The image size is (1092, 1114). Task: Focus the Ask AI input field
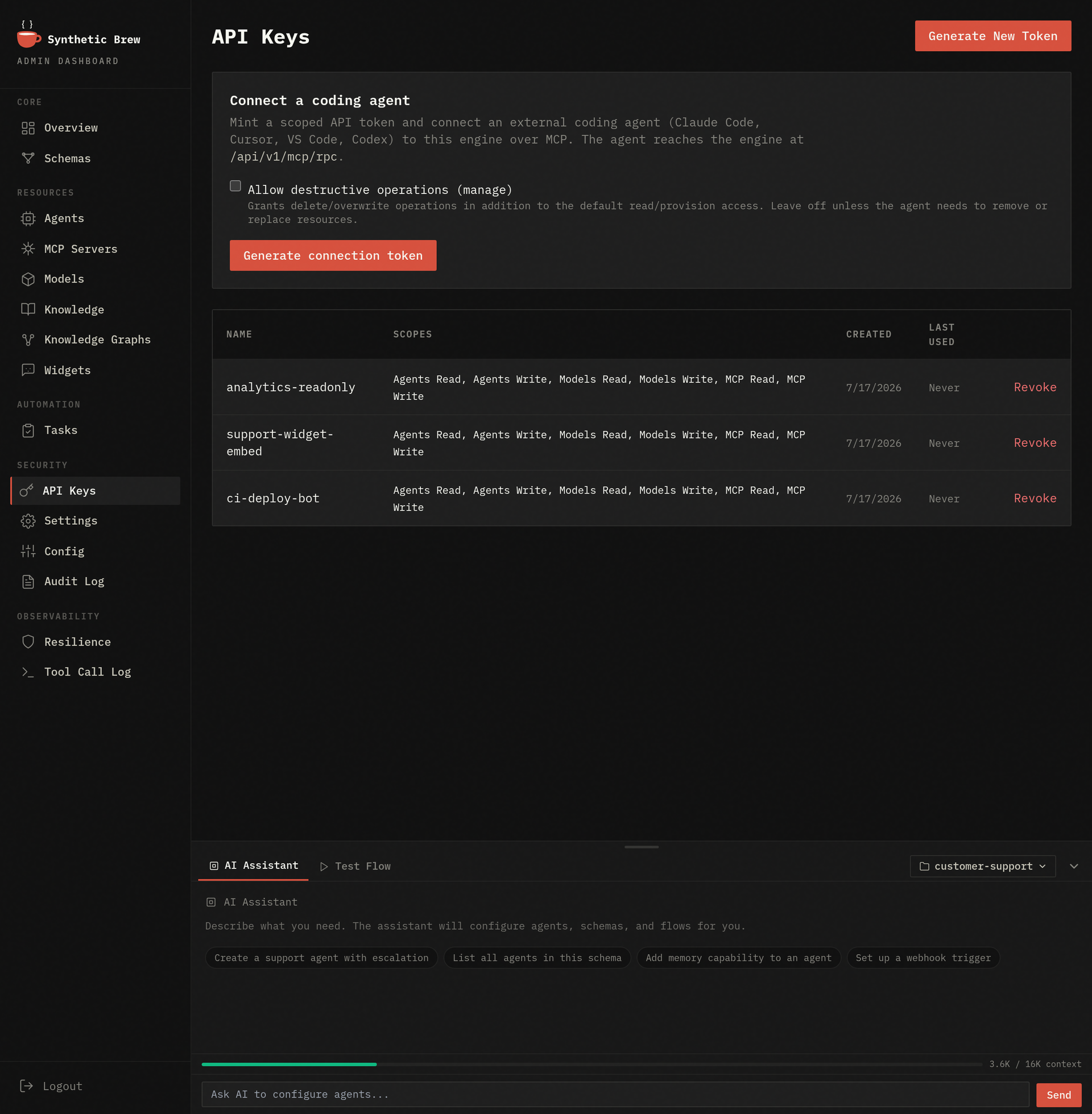click(x=615, y=1095)
